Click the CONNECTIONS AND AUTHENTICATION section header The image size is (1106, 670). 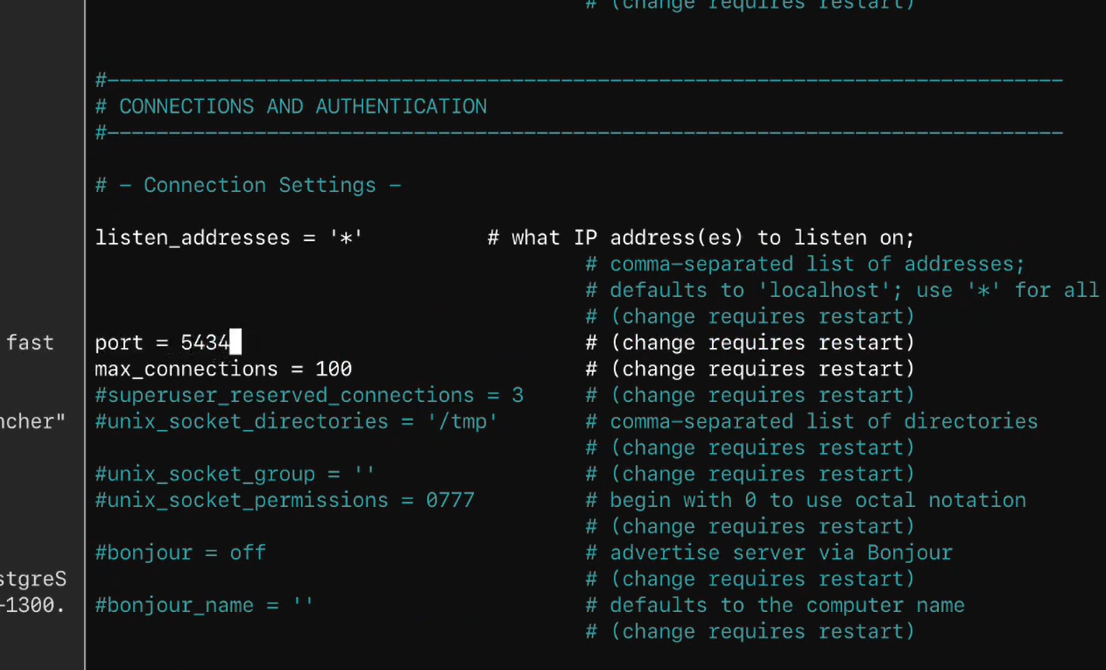(x=302, y=106)
